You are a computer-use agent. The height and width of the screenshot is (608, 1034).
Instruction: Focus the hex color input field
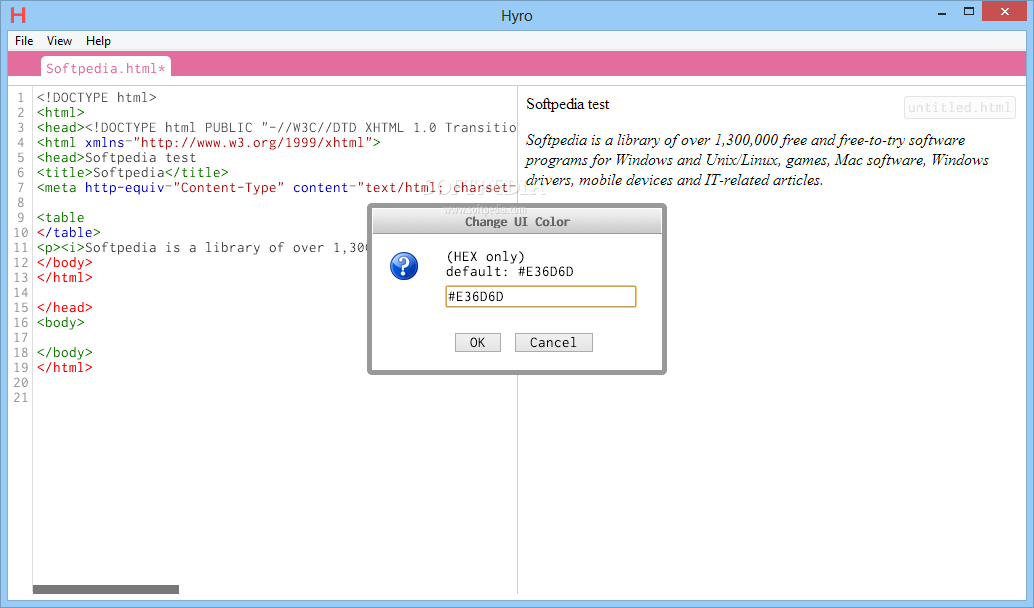tap(541, 297)
